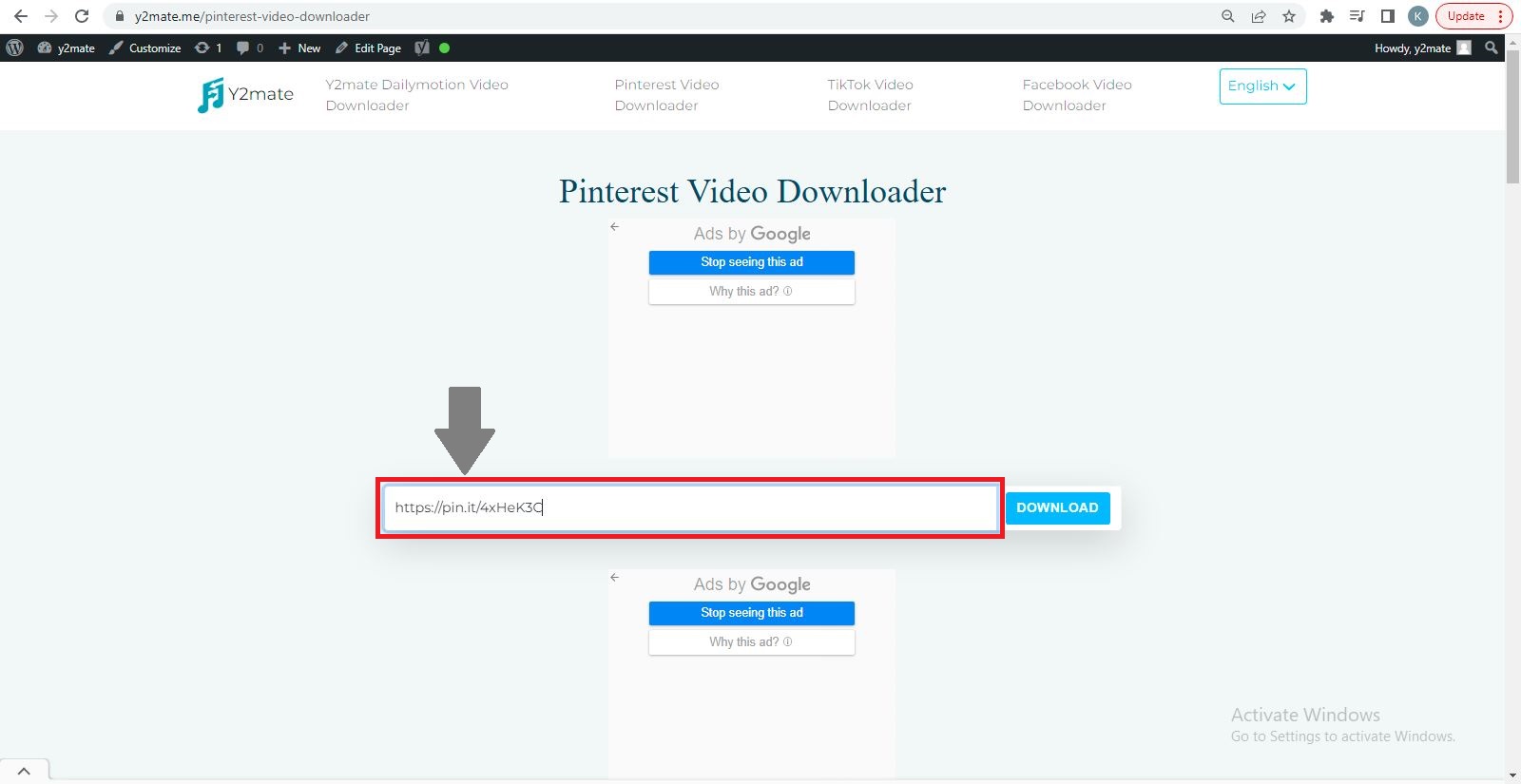
Task: Open the browser zoom magnifier icon
Action: (1228, 16)
